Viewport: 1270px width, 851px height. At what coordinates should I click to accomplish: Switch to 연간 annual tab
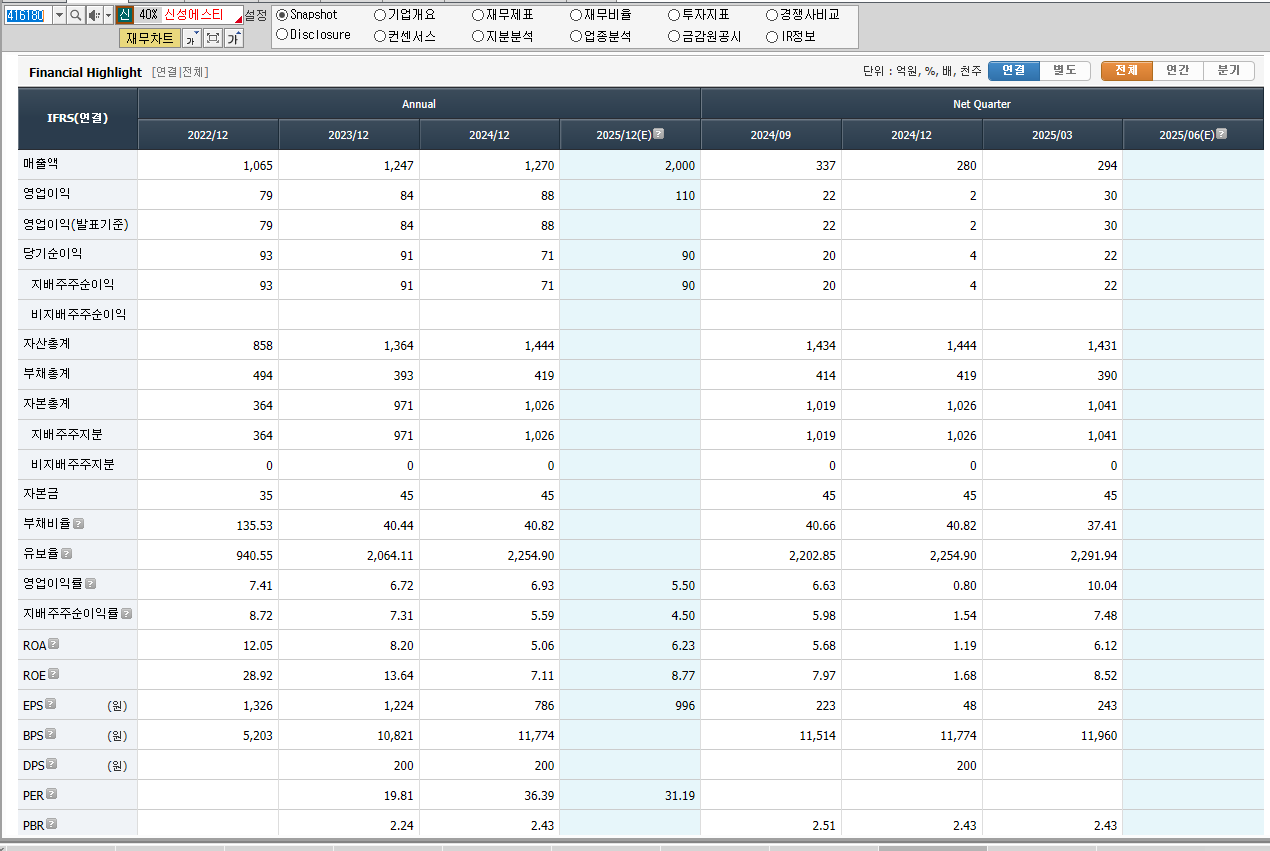click(x=1178, y=71)
